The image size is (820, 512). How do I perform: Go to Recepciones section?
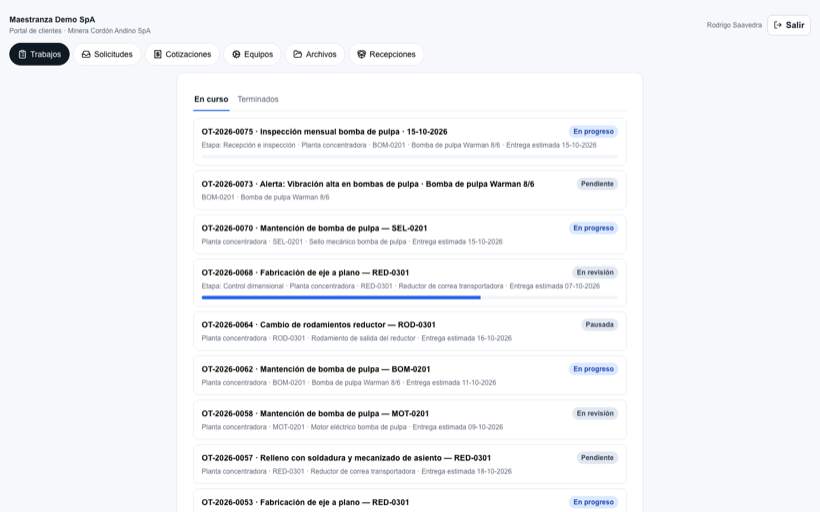coord(386,54)
